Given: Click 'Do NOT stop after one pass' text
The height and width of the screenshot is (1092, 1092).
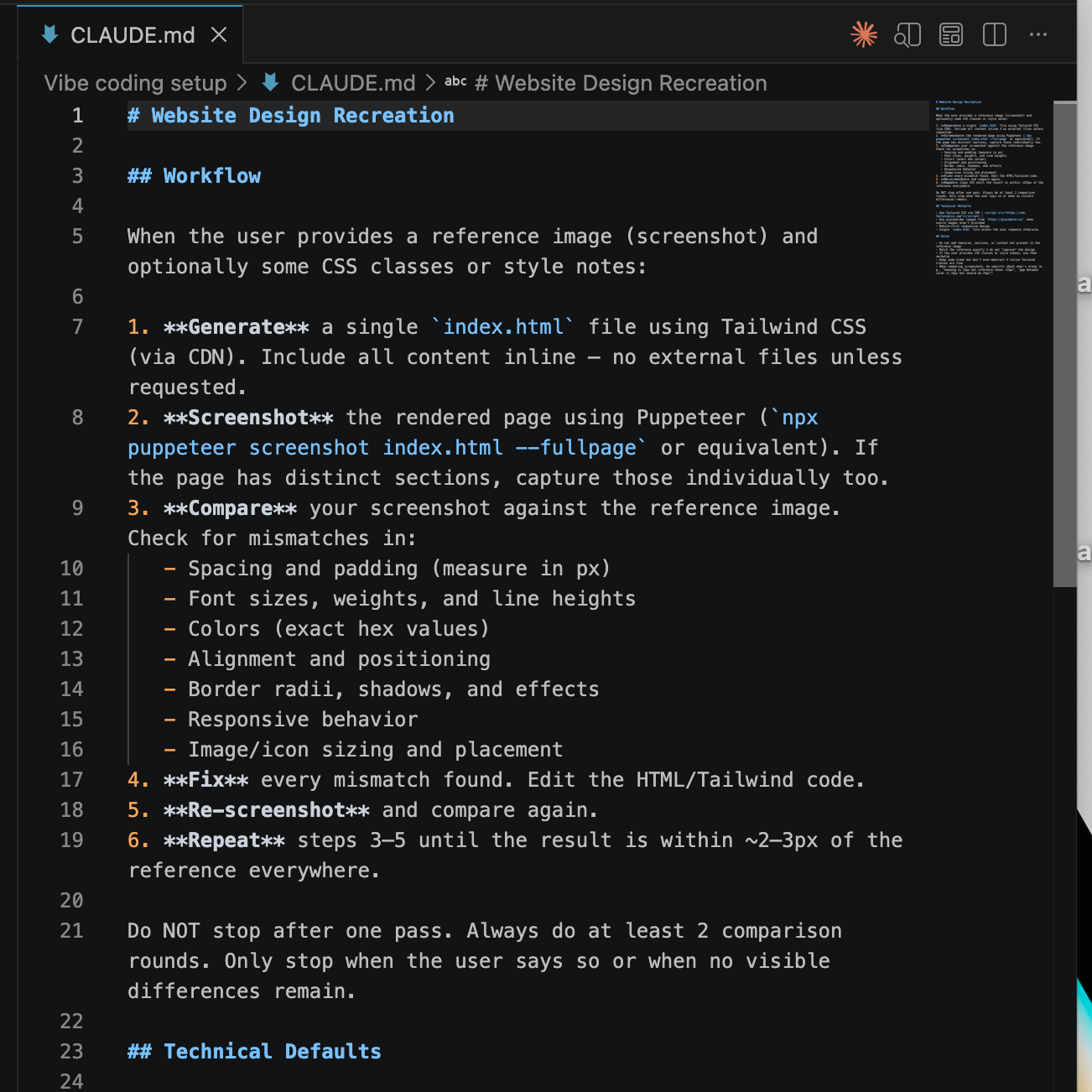Looking at the screenshot, I should tap(290, 931).
